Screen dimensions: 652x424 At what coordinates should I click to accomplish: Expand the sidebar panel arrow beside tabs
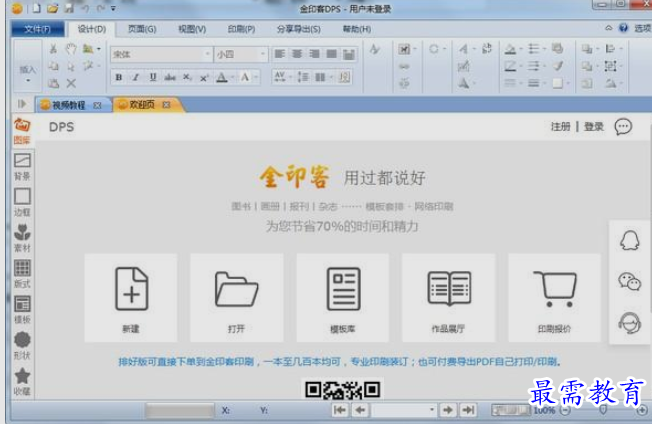pyautogui.click(x=22, y=104)
